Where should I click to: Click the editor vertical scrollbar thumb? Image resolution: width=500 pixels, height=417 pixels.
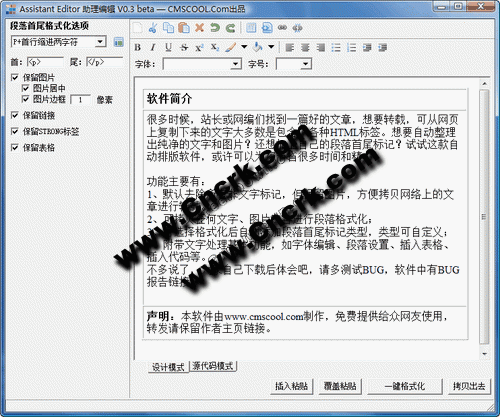[484, 217]
